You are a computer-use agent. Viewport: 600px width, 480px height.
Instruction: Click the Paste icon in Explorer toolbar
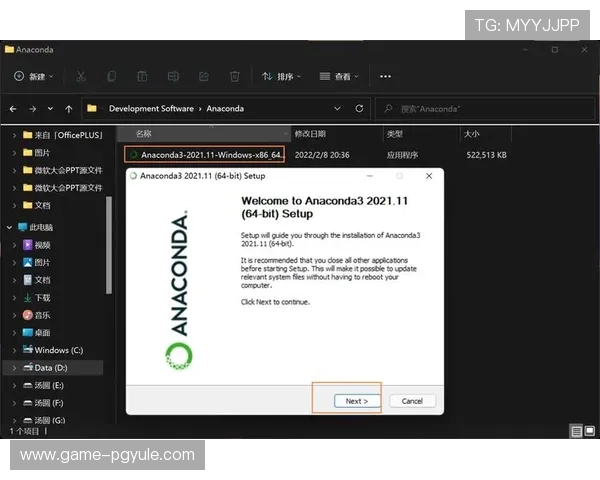[x=142, y=77]
